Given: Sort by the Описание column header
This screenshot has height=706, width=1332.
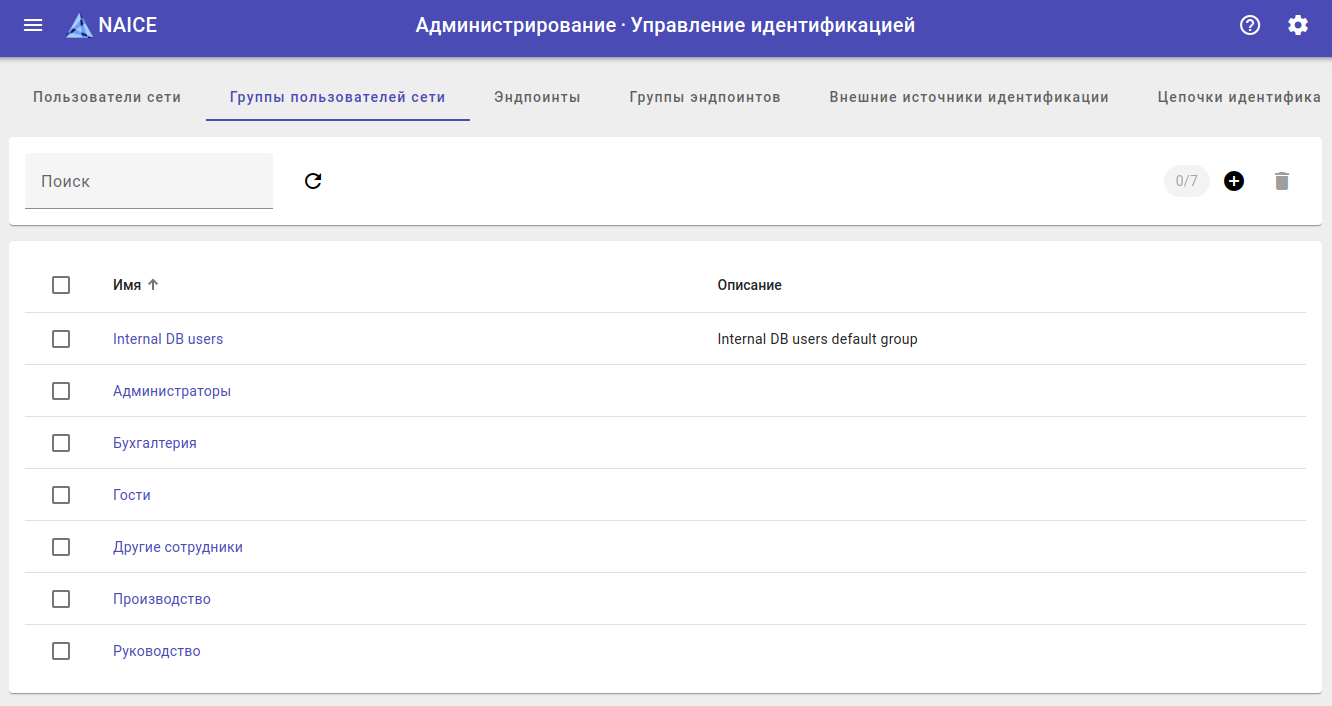Looking at the screenshot, I should coord(749,285).
